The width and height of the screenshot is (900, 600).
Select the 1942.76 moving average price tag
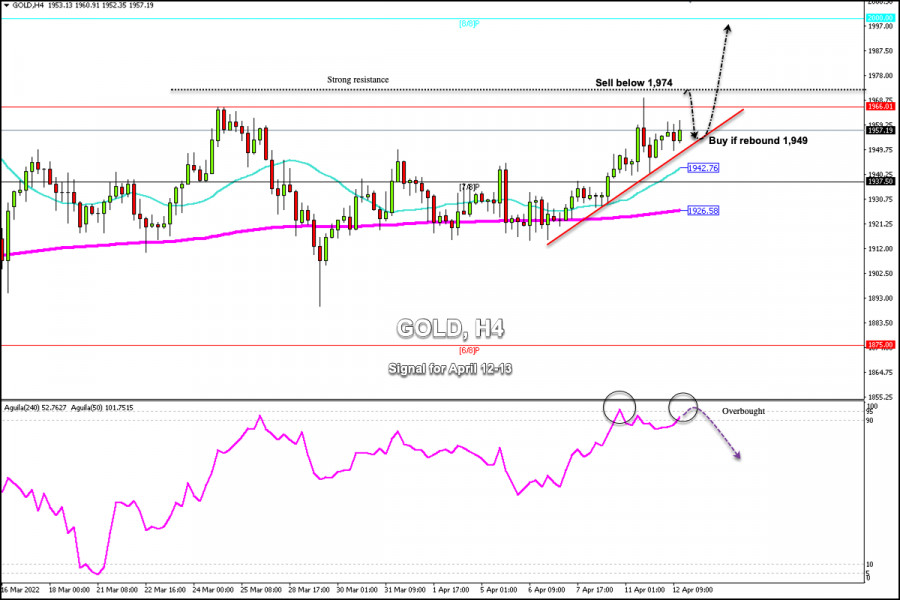click(703, 168)
